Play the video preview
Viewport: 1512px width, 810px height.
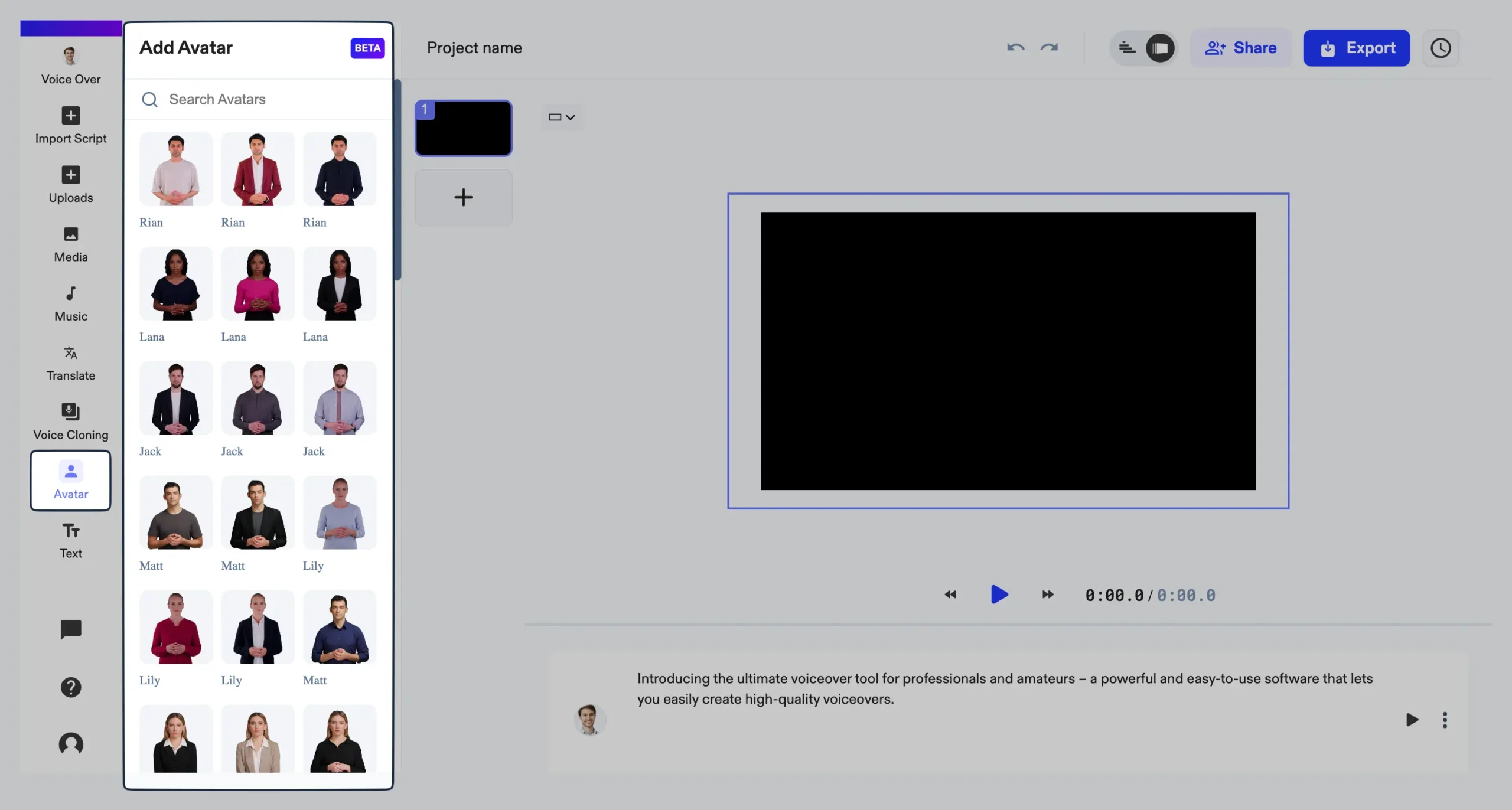(999, 595)
